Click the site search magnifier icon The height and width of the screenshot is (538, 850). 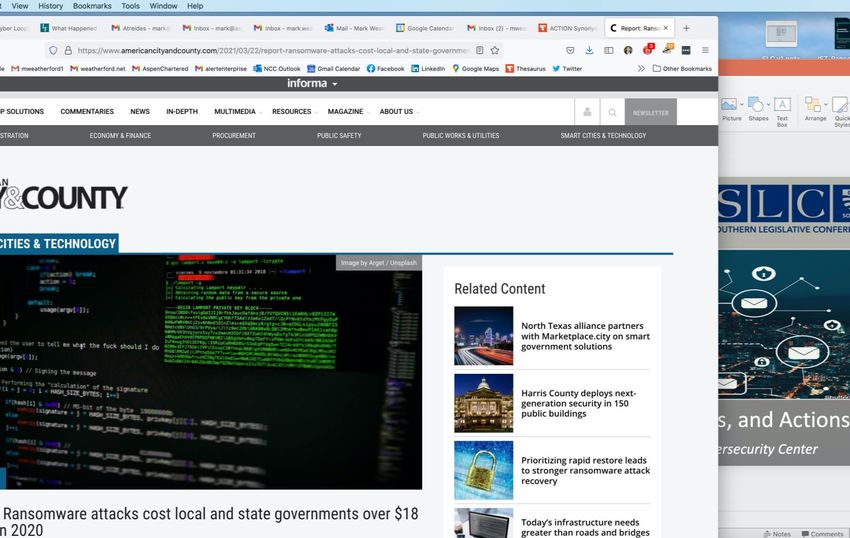[612, 112]
